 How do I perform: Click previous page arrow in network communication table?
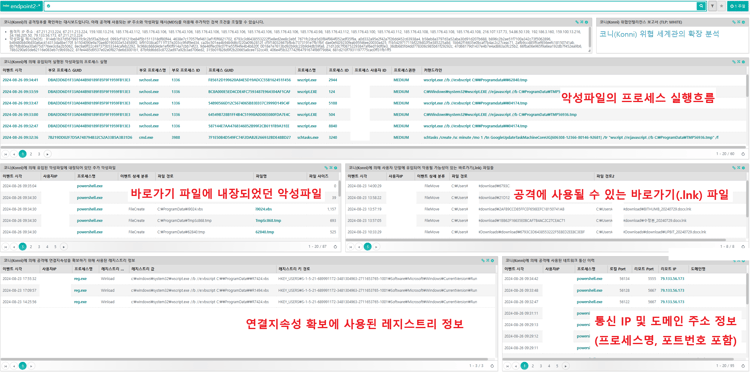[x=517, y=365]
